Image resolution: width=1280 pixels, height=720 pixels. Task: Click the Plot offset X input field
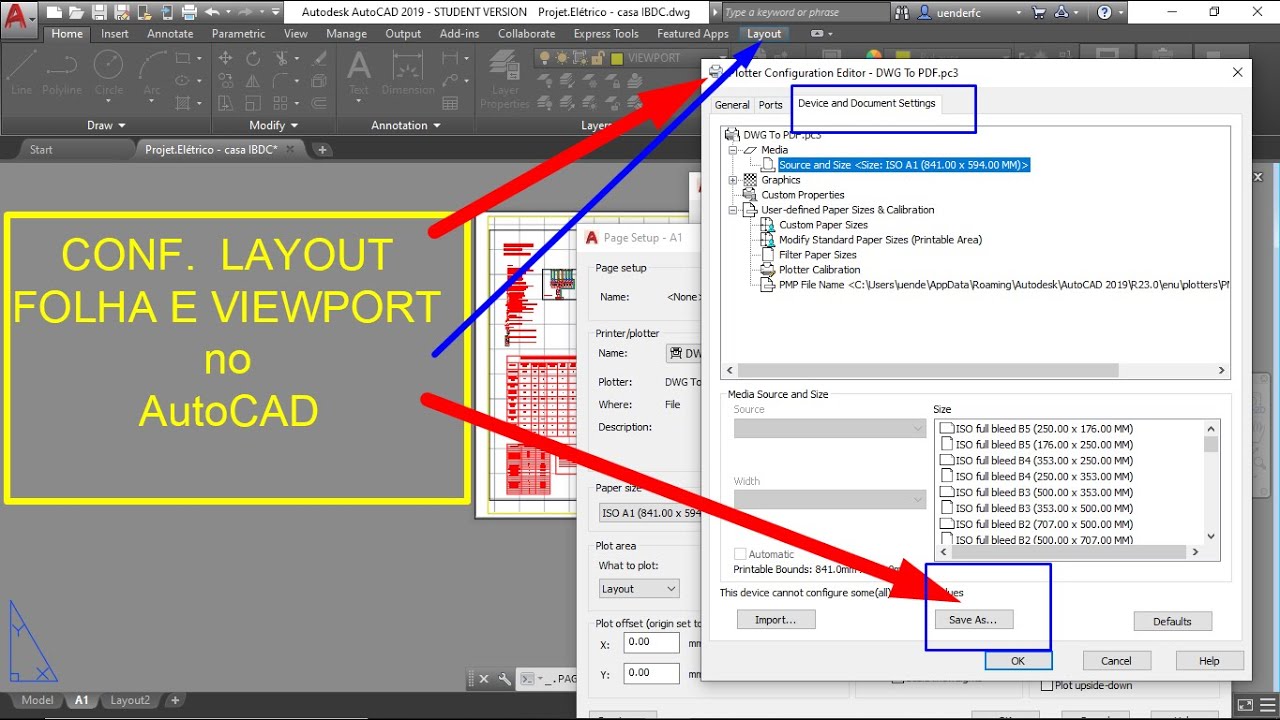(651, 642)
